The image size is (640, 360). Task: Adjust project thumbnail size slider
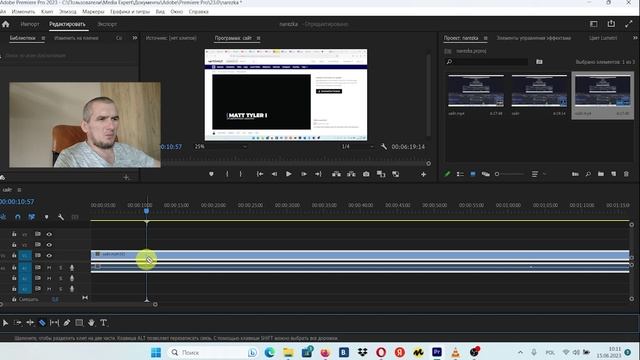[x=509, y=174]
